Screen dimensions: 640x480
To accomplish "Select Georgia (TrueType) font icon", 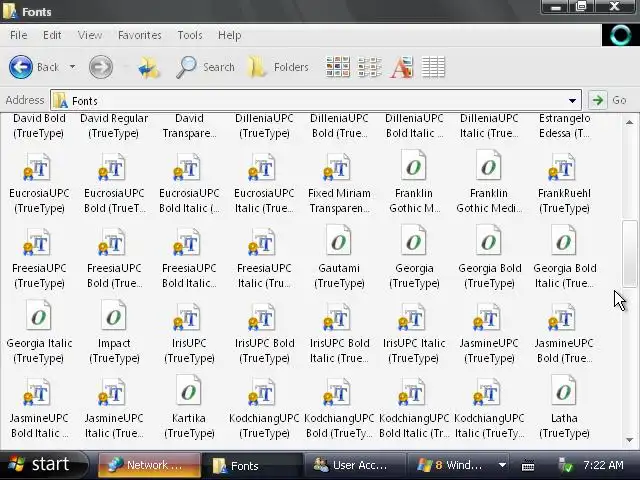I will coord(414,240).
